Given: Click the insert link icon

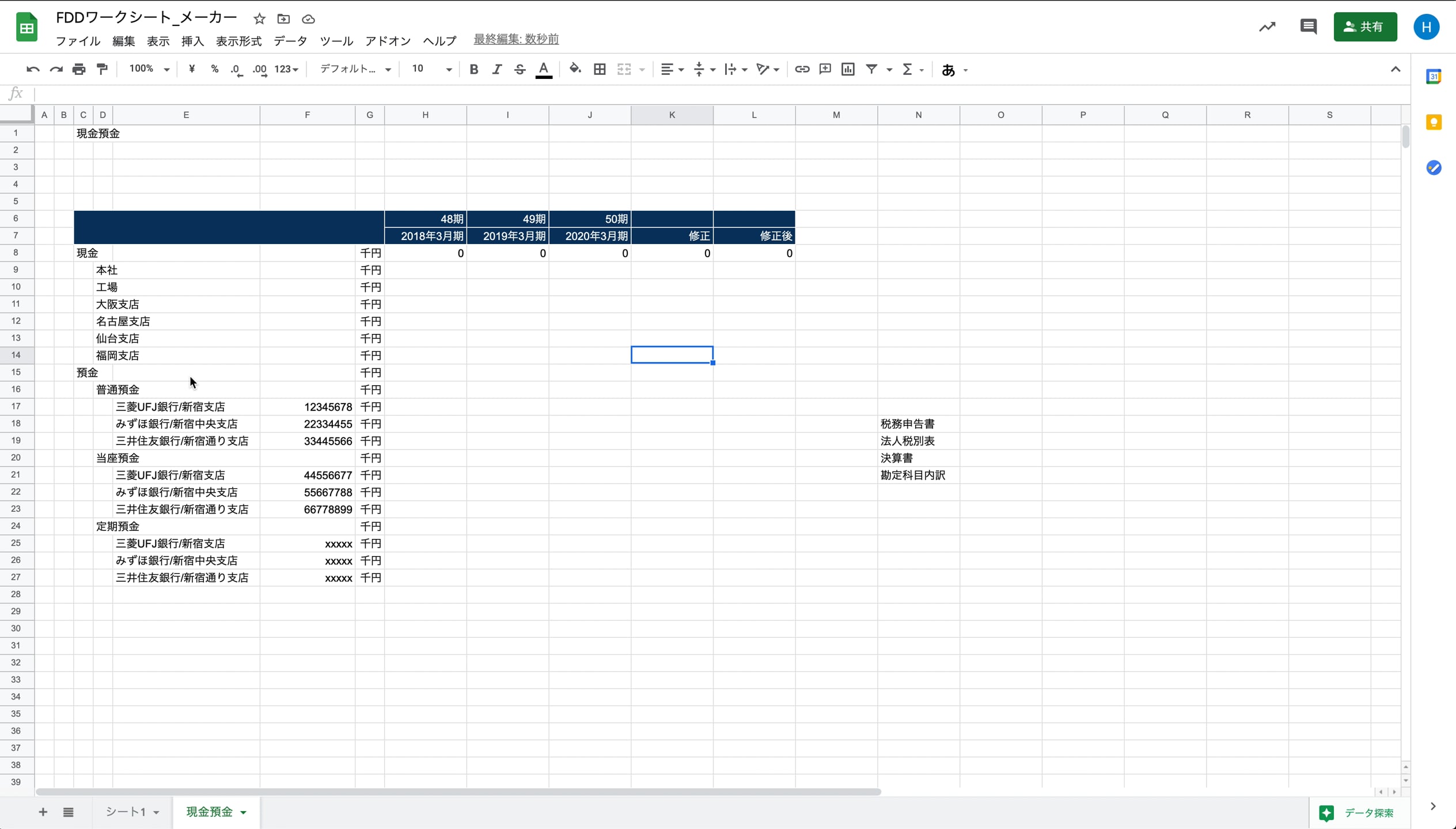Looking at the screenshot, I should 802,70.
